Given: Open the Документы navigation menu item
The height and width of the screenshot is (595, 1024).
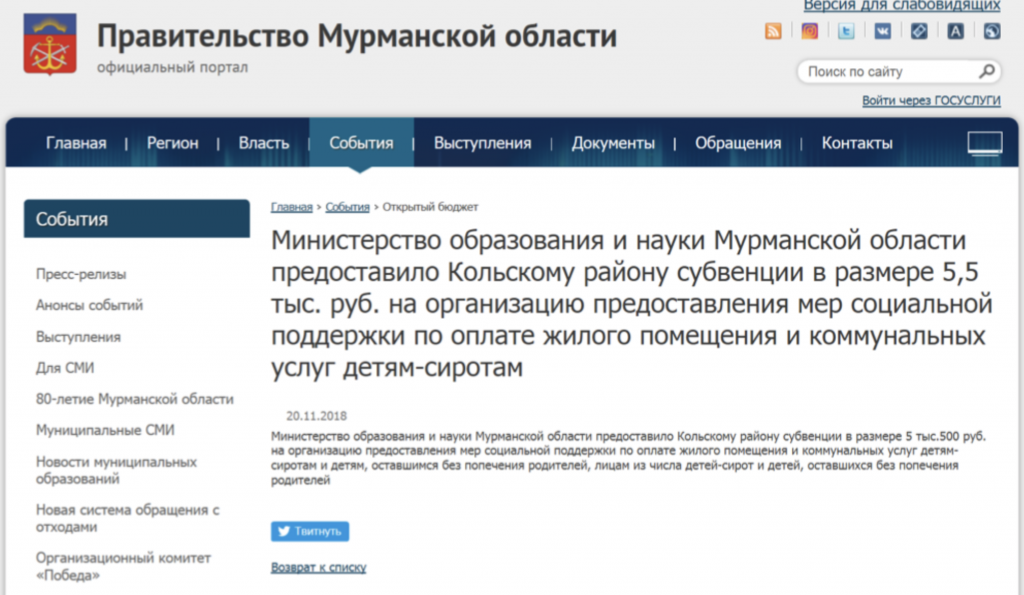Looking at the screenshot, I should 613,143.
